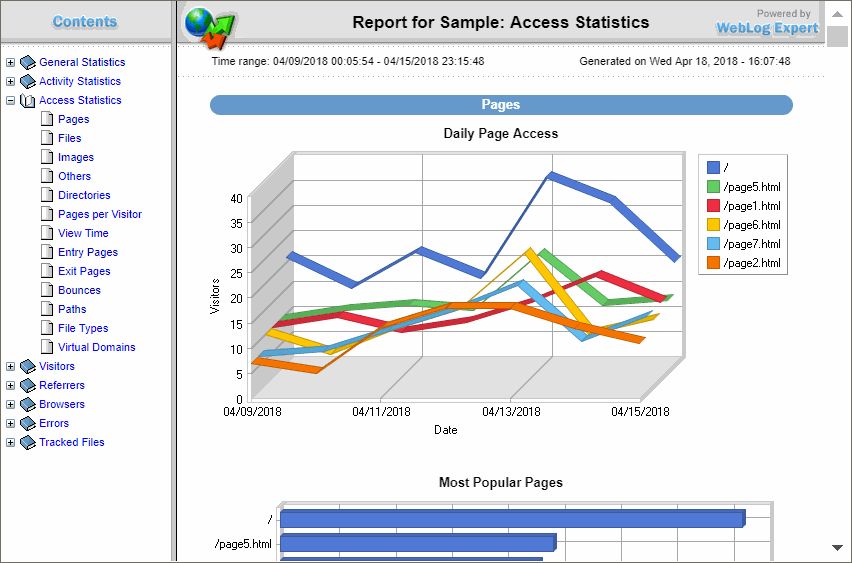Collapse the Access Statistics tree node

[x=10, y=101]
